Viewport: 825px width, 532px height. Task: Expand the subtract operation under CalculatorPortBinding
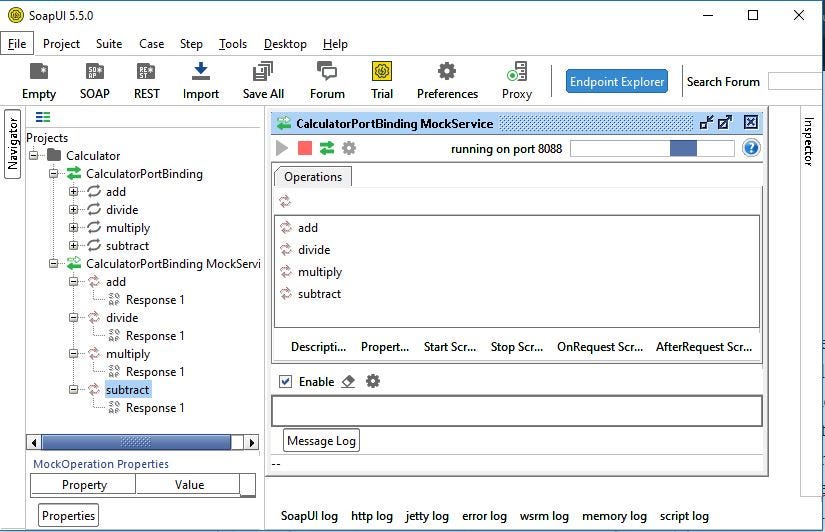coord(74,246)
